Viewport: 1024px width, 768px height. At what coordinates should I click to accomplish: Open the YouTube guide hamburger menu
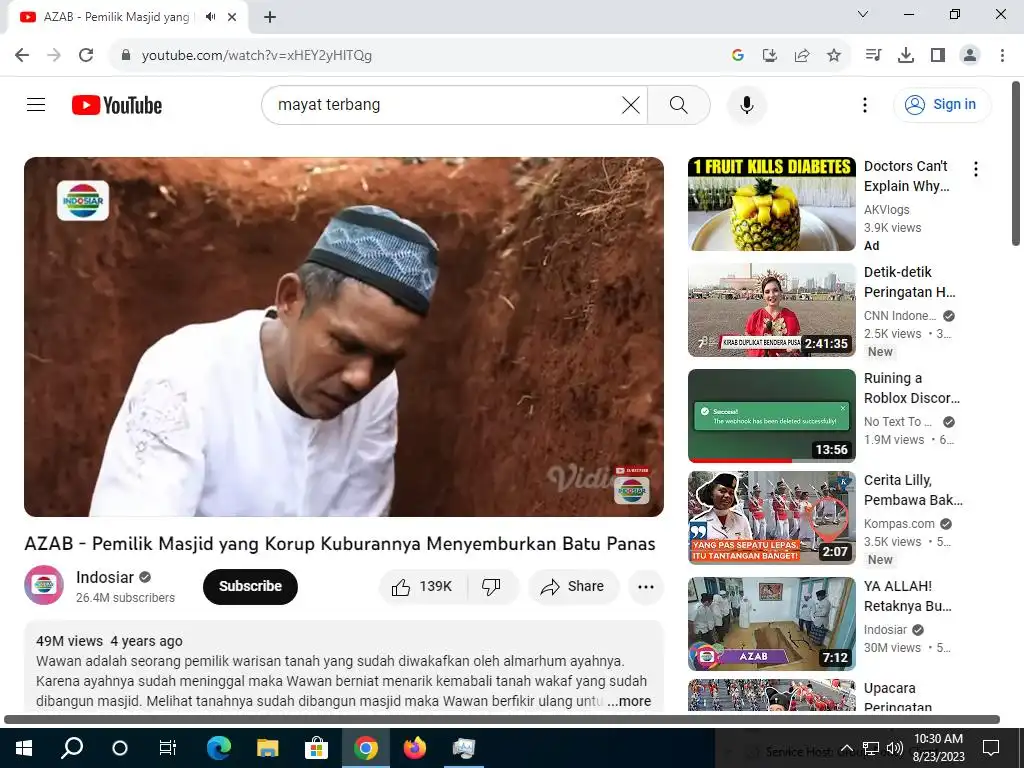click(x=36, y=104)
